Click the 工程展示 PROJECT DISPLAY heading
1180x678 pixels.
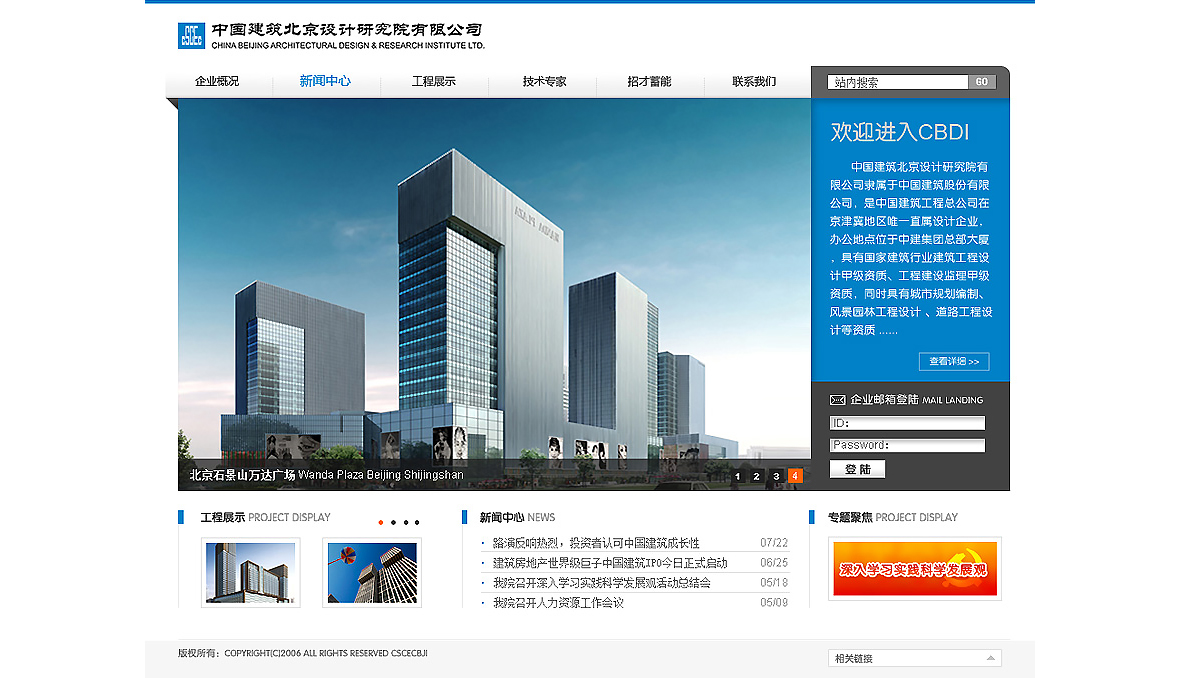[265, 518]
